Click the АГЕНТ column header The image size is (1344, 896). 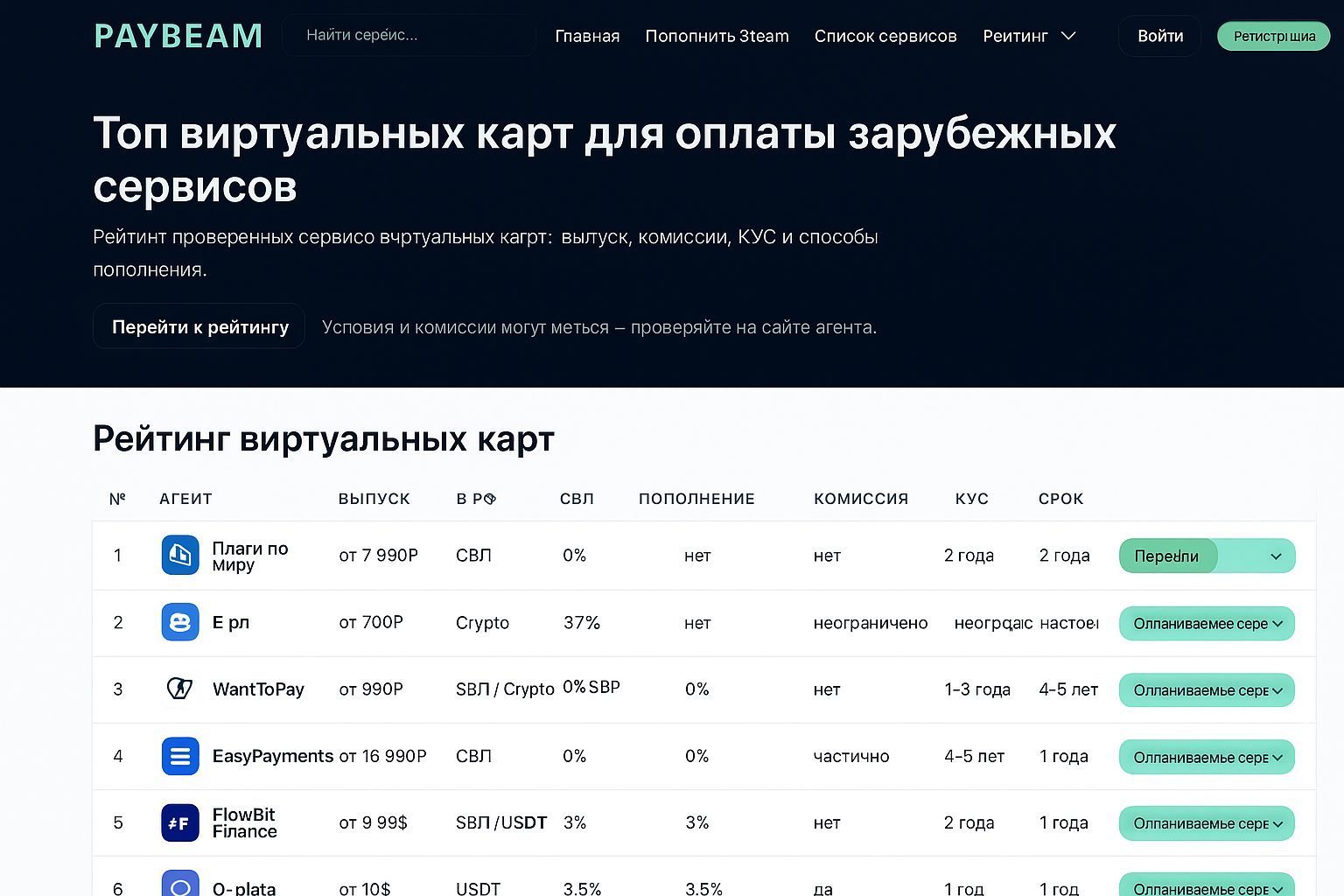pyautogui.click(x=185, y=499)
